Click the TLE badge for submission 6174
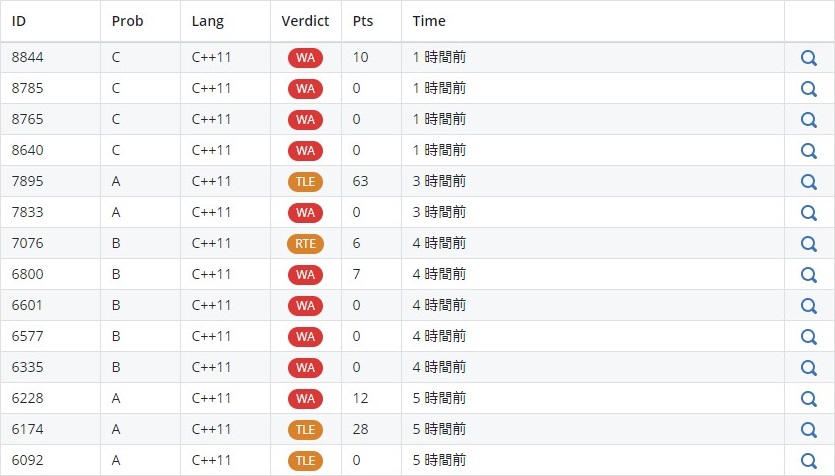This screenshot has height=476, width=835. [x=305, y=430]
